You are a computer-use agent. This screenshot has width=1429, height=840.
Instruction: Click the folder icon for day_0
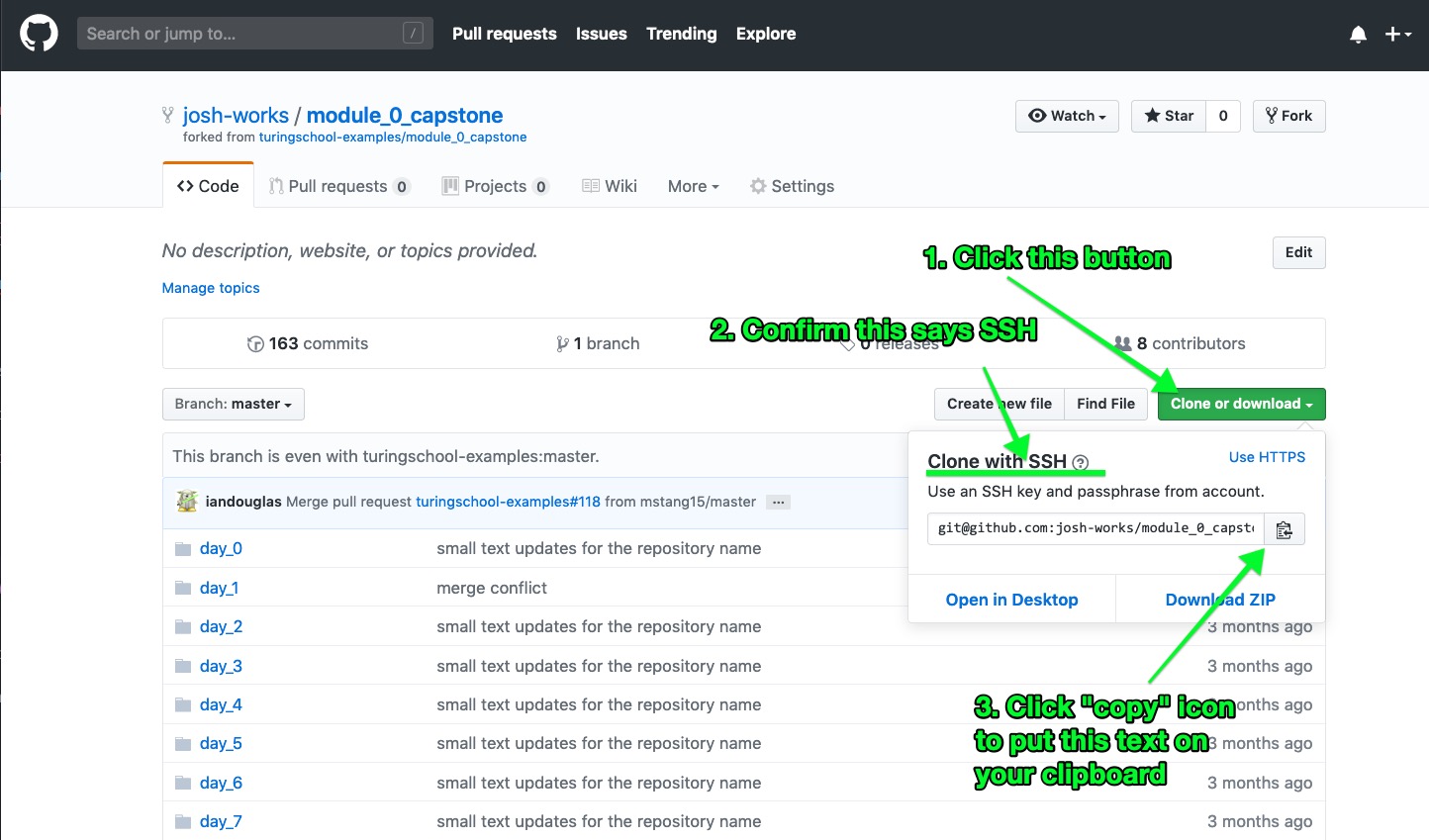click(183, 549)
